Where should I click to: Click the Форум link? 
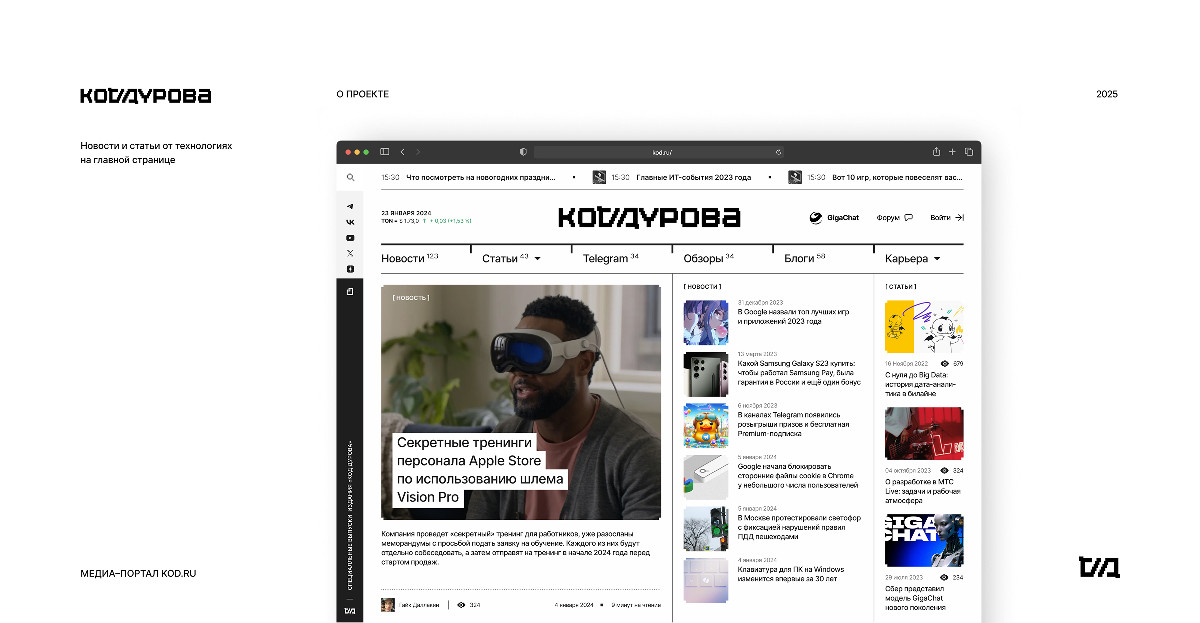888,217
